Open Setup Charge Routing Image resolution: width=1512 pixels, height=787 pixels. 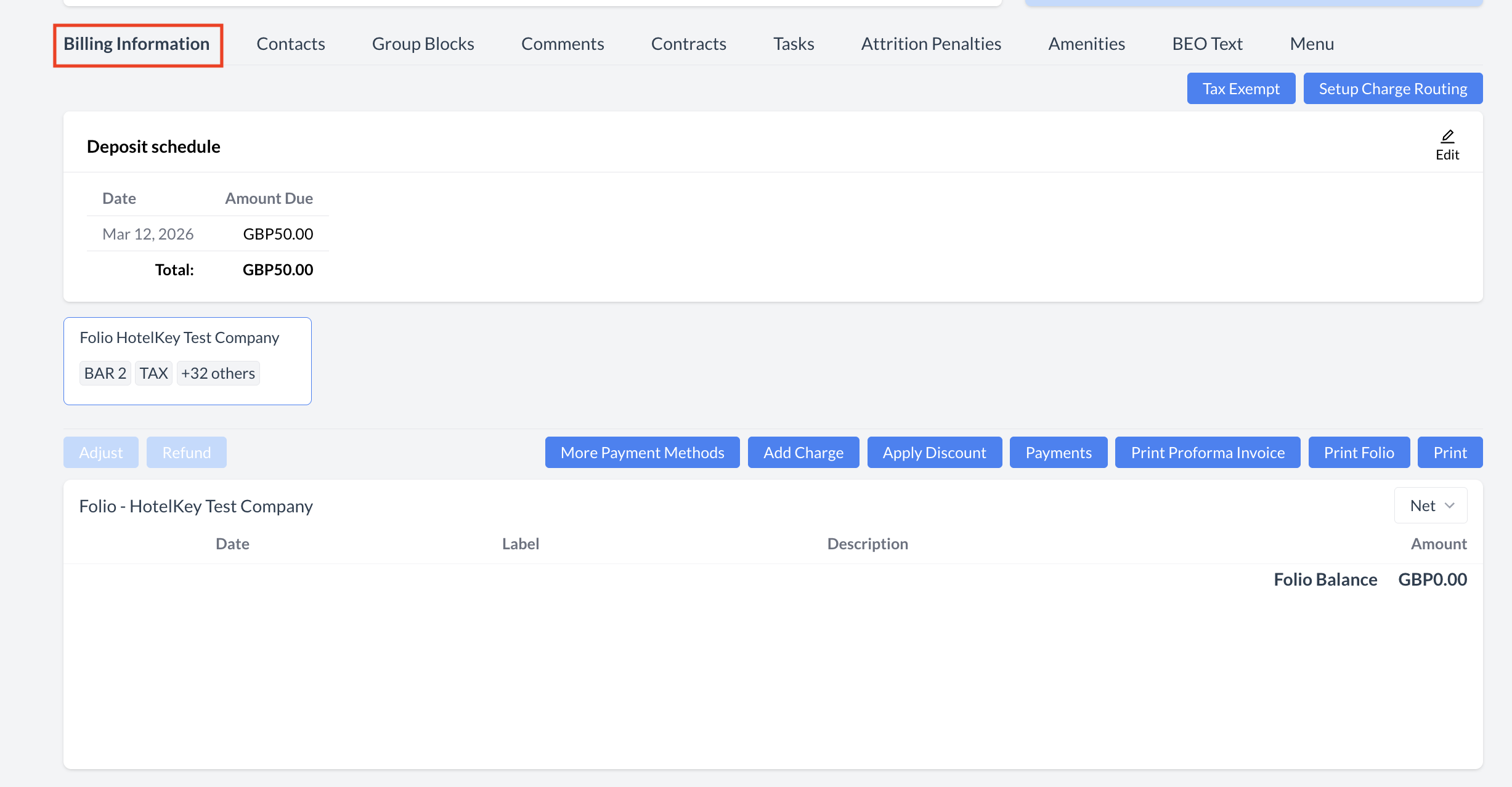coord(1393,88)
